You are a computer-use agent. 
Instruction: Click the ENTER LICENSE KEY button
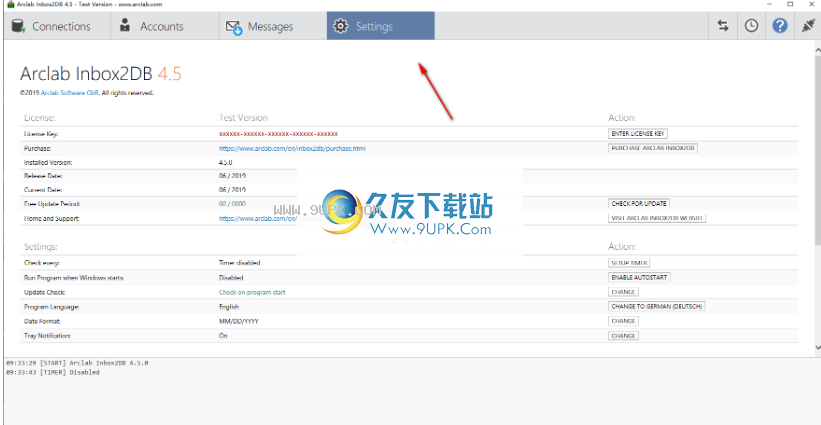click(x=638, y=134)
